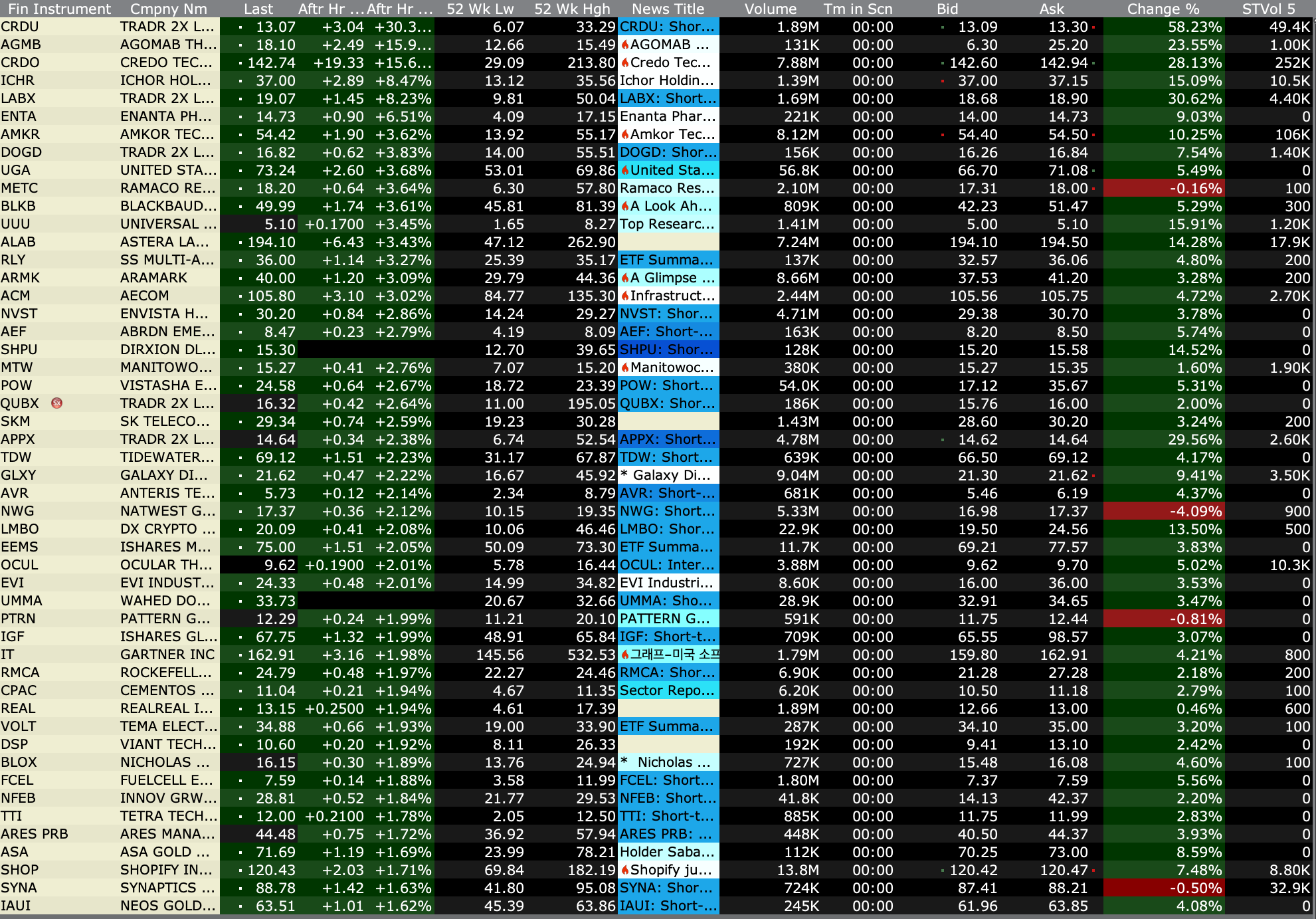Click the flame icon on Credo Tec news
Image resolution: width=1316 pixels, height=919 pixels.
(624, 63)
